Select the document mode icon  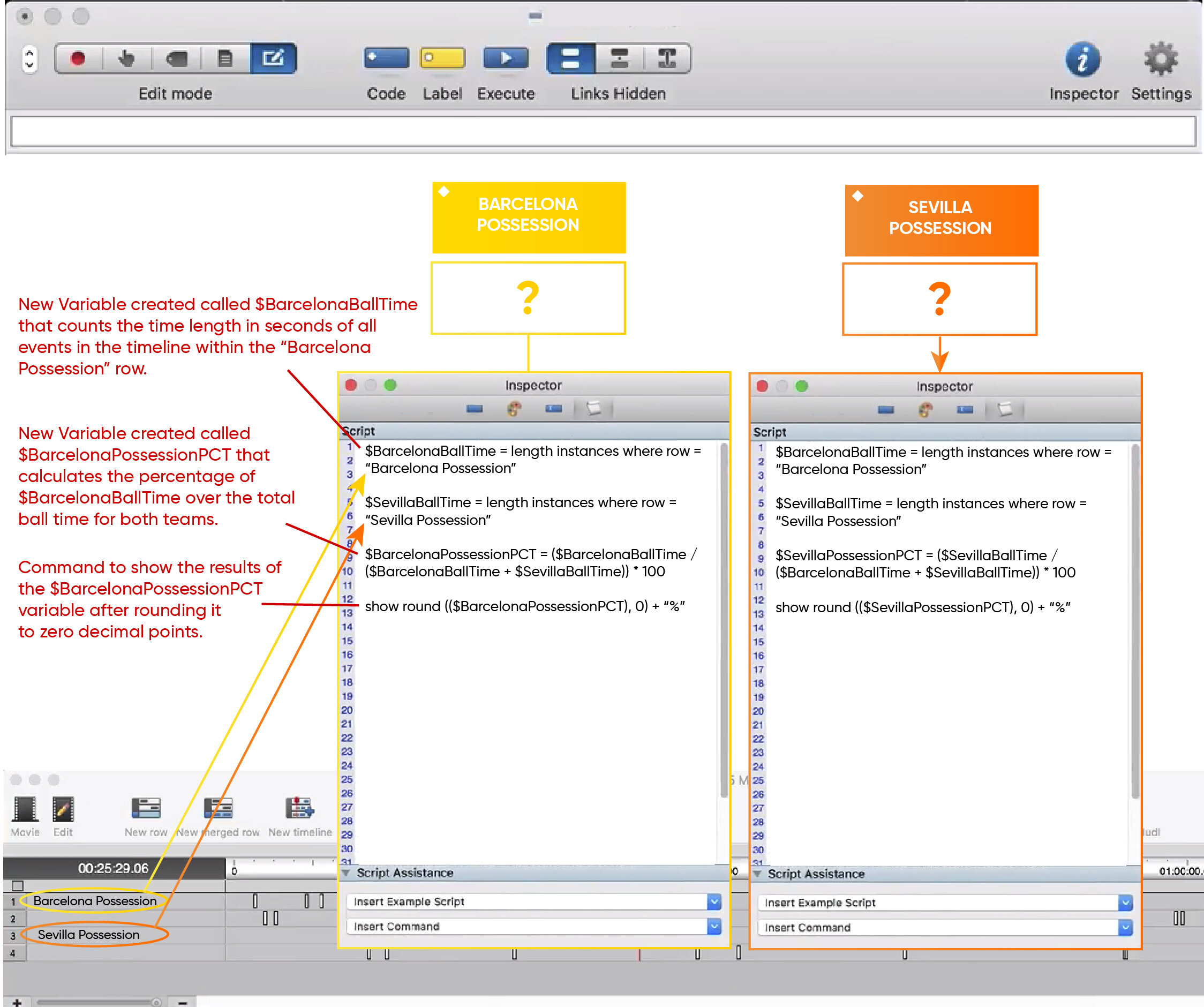pyautogui.click(x=225, y=58)
